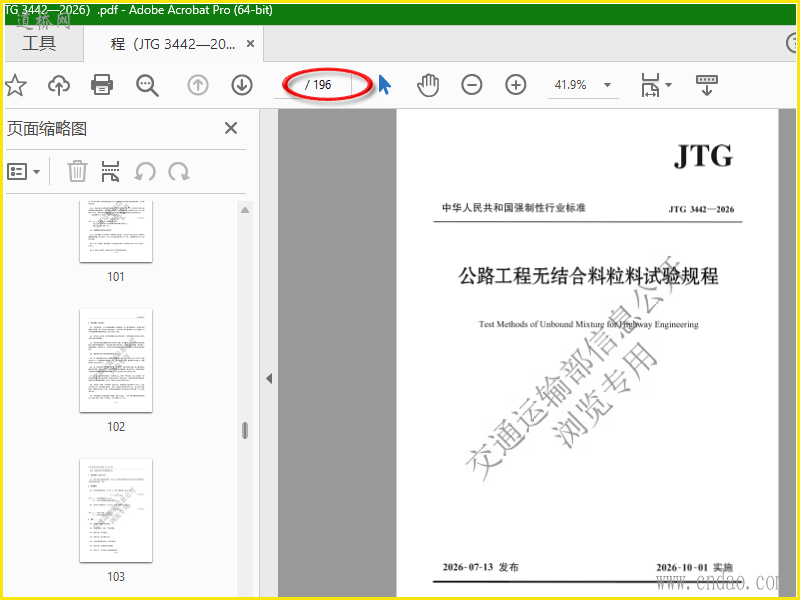The image size is (800, 600).
Task: Zoom in with the plus button
Action: point(516,85)
